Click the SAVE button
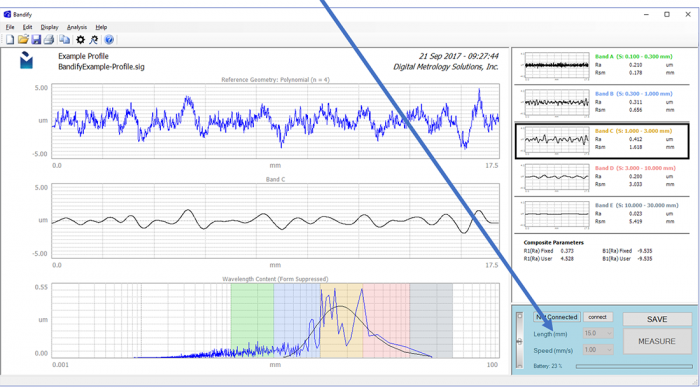700x388 pixels. (657, 319)
